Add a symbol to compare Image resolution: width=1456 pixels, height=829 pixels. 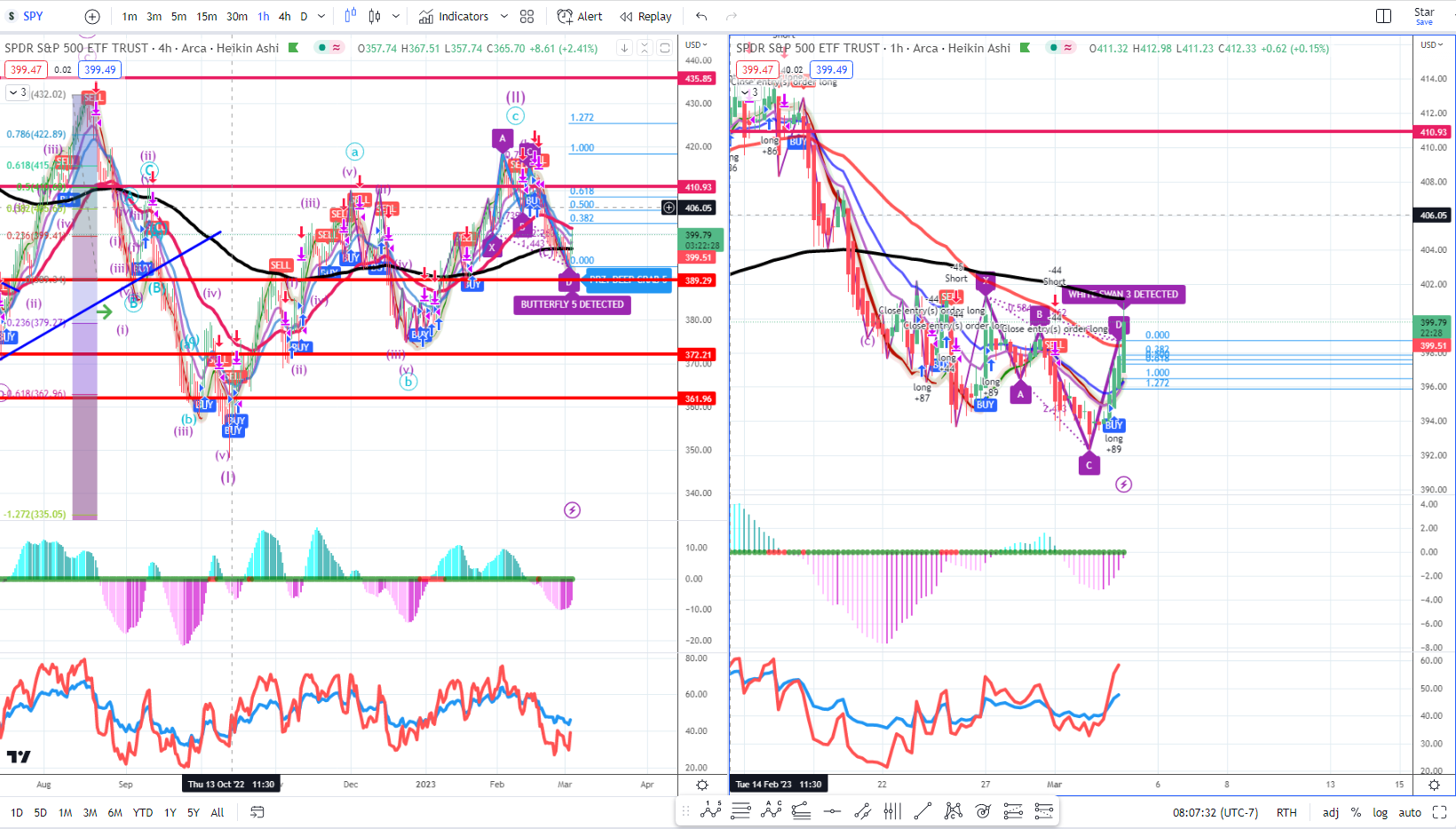coord(92,16)
